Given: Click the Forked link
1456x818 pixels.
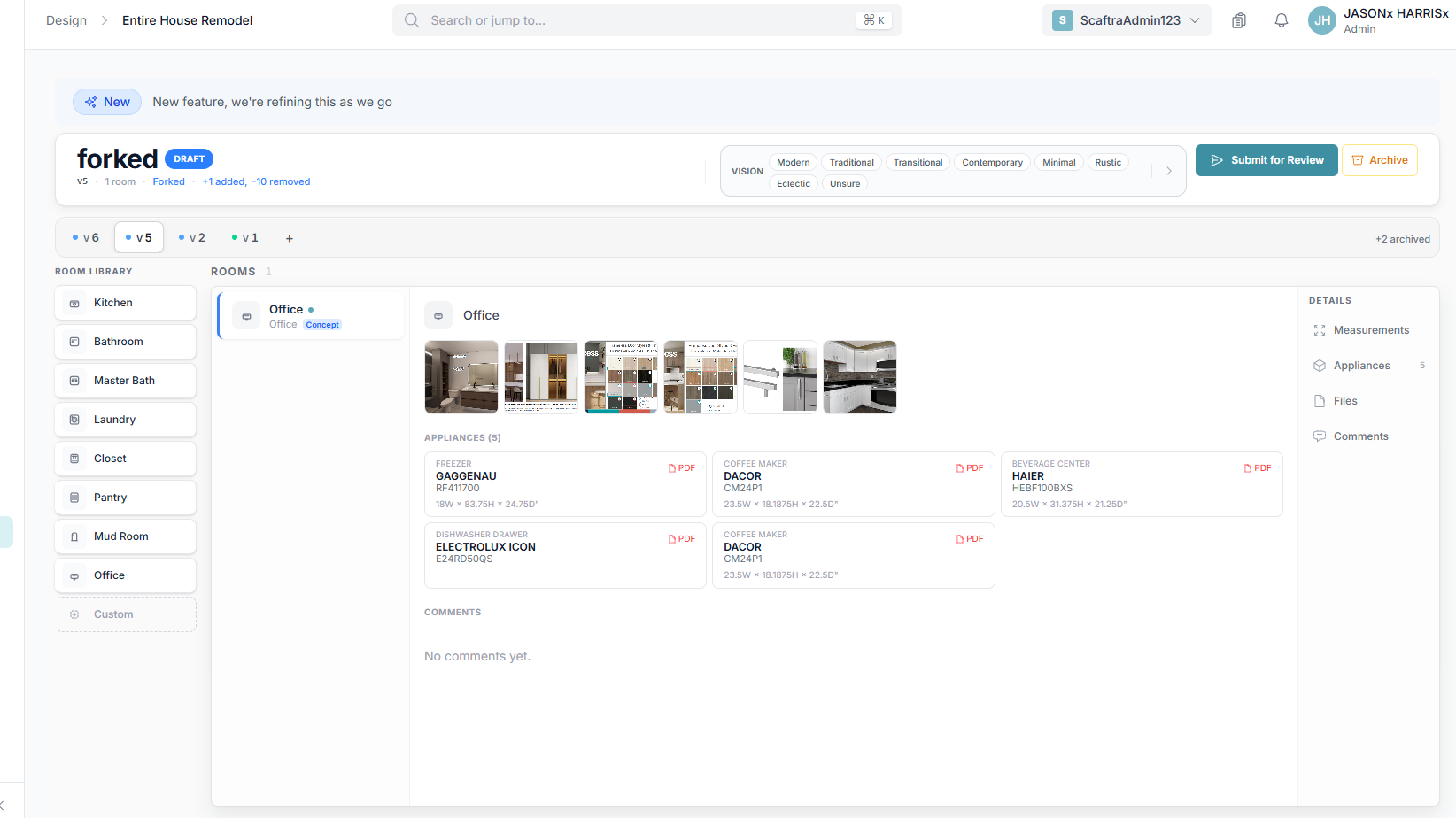Looking at the screenshot, I should [x=168, y=181].
